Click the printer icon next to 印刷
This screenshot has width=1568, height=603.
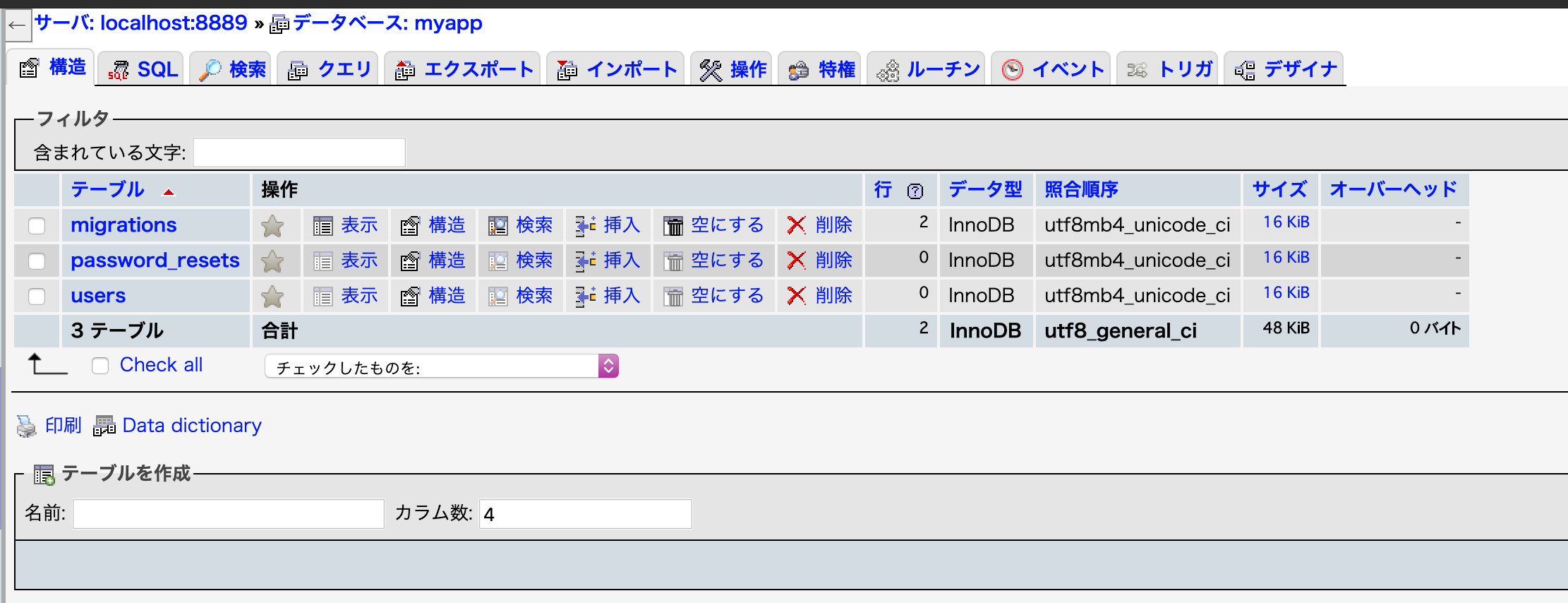click(x=27, y=426)
